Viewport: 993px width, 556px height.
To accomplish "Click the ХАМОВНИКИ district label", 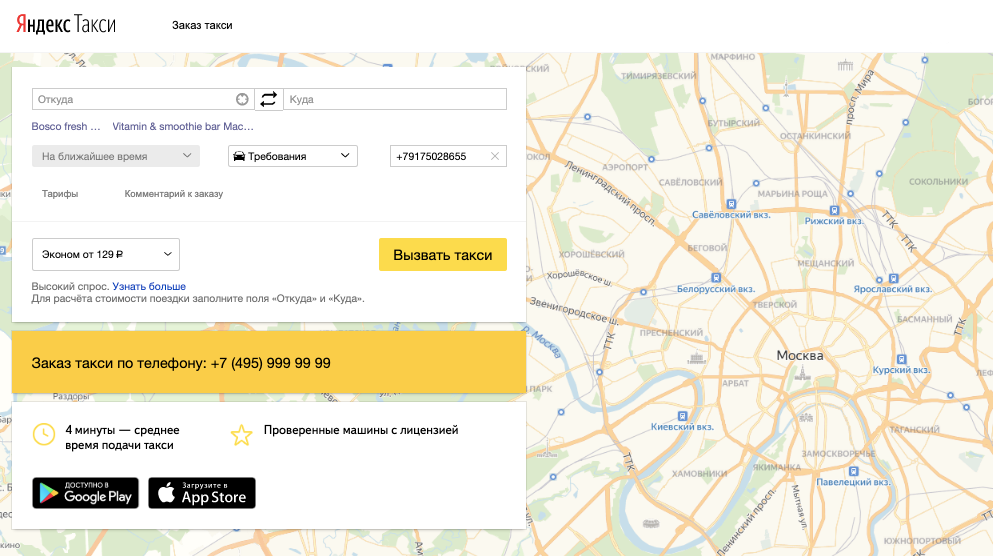I will (x=699, y=474).
